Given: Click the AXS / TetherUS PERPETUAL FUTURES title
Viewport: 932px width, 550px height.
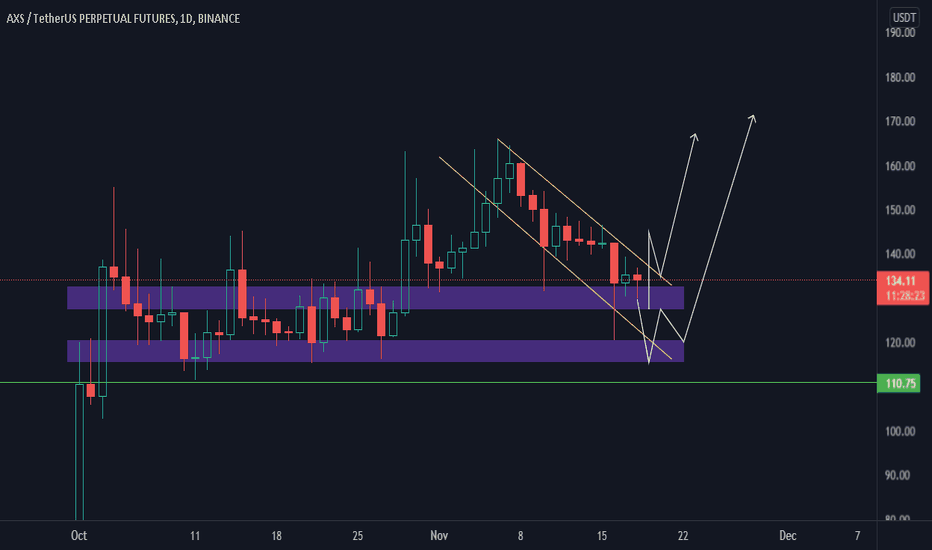Looking at the screenshot, I should (x=123, y=18).
